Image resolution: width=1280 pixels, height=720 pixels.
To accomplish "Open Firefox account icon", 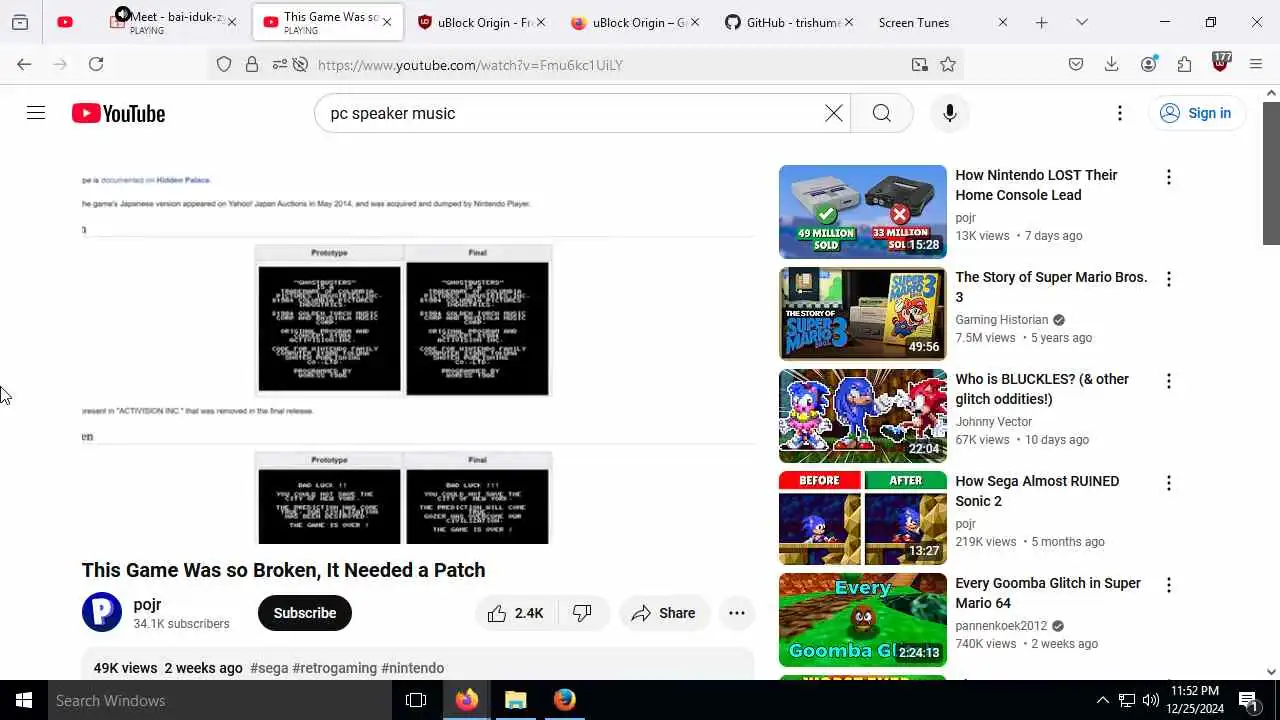I will tap(1149, 64).
